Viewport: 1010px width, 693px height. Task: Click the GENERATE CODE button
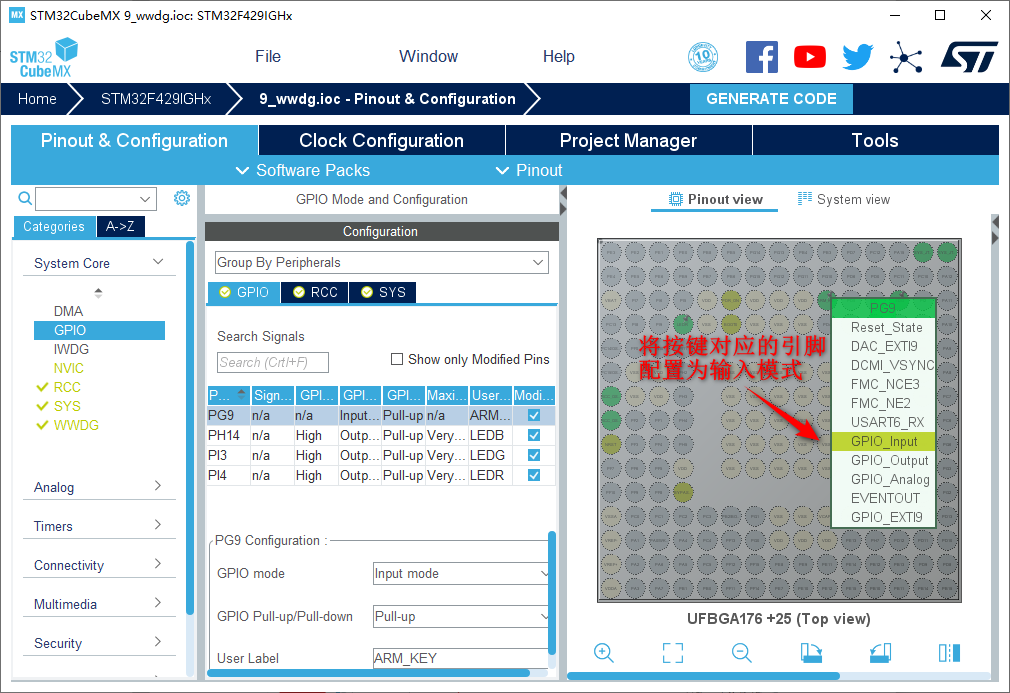point(771,99)
